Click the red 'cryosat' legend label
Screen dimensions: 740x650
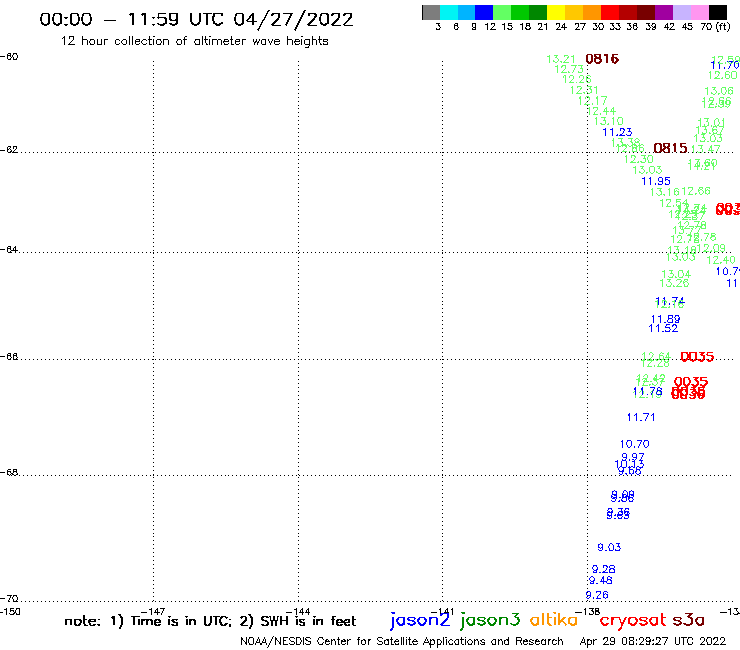pyautogui.click(x=633, y=621)
